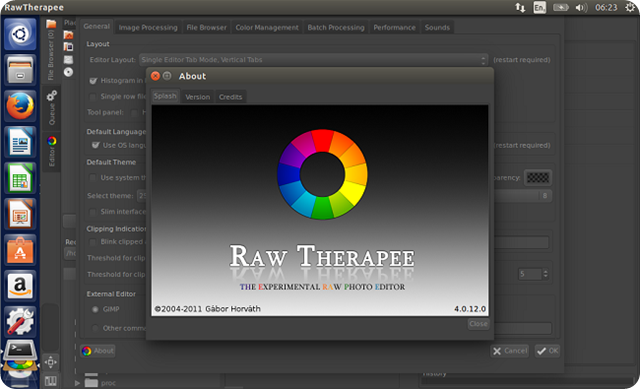The height and width of the screenshot is (389, 640).
Task: Click the network arrows indicator in top bar
Action: [520, 7]
